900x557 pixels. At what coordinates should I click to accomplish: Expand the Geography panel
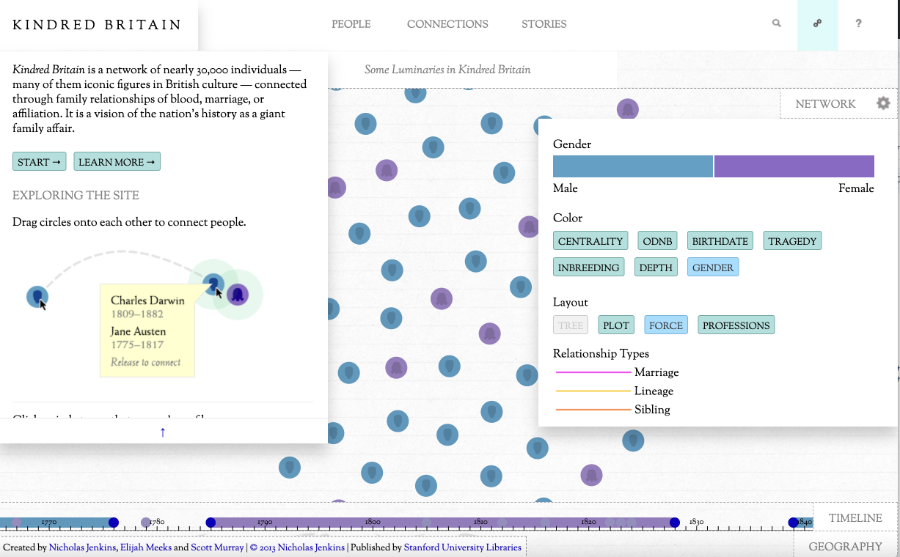[x=845, y=546]
